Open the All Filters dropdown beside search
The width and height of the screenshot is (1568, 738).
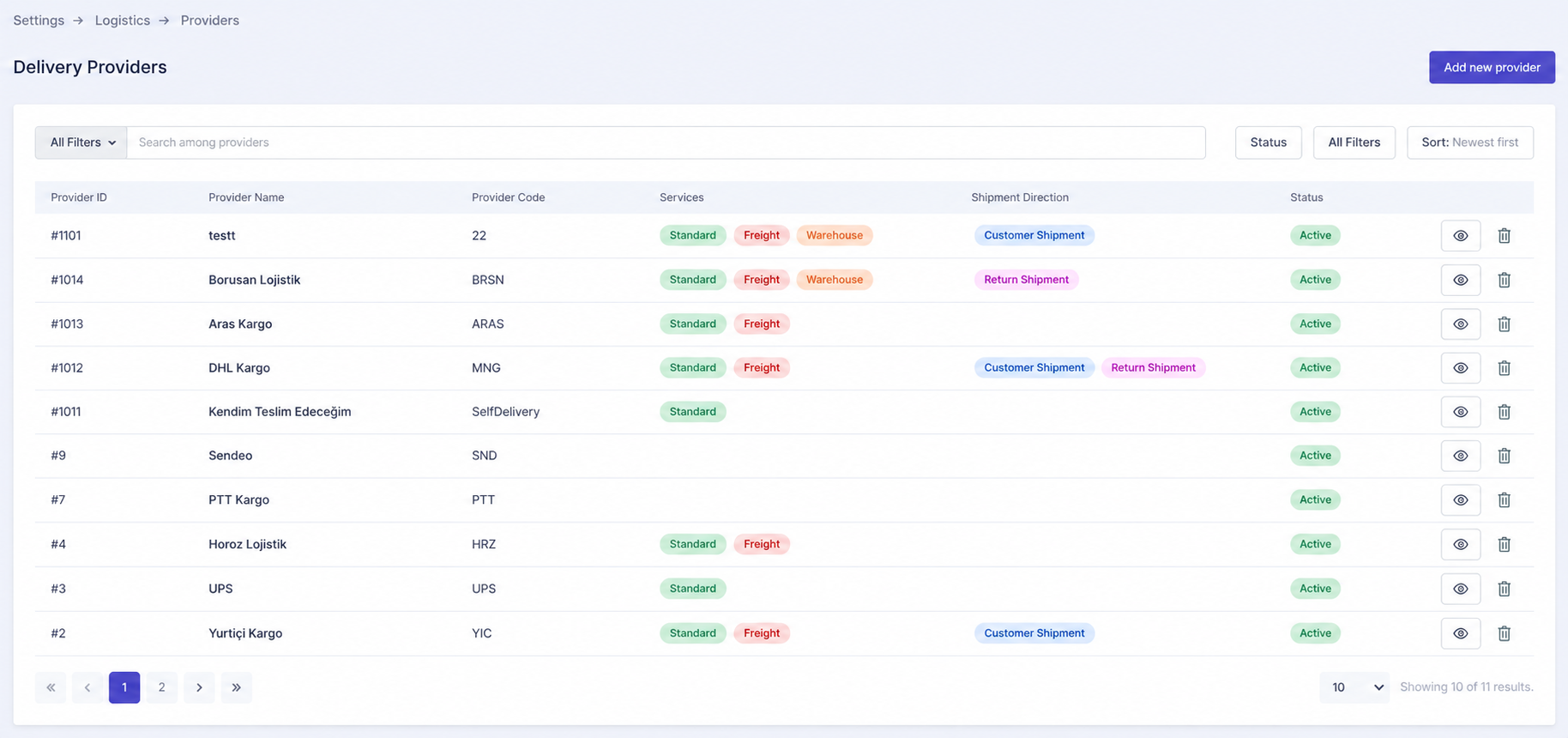pyautogui.click(x=81, y=142)
